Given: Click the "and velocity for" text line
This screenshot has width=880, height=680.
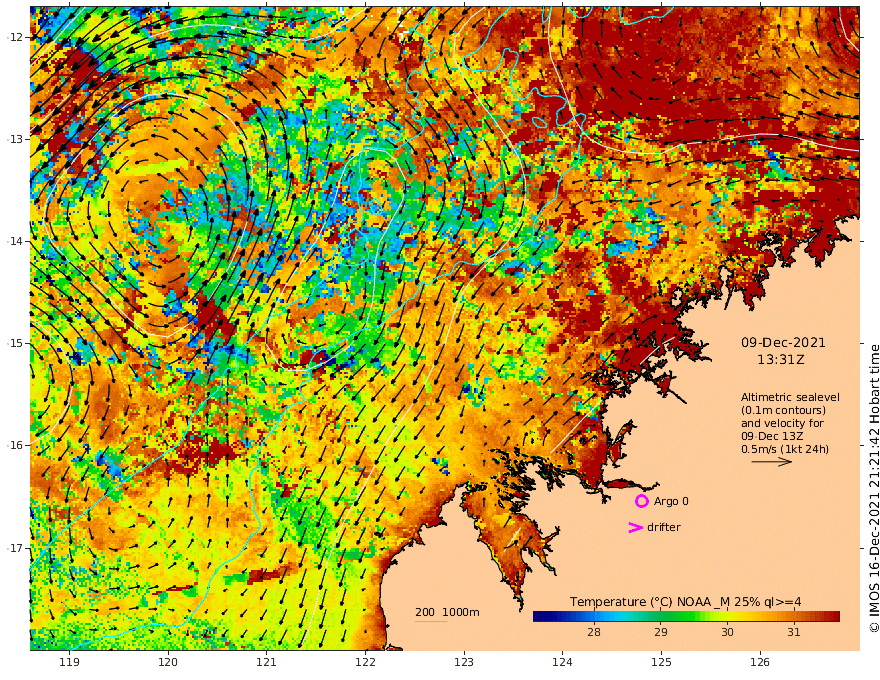Looking at the screenshot, I should coord(782,423).
